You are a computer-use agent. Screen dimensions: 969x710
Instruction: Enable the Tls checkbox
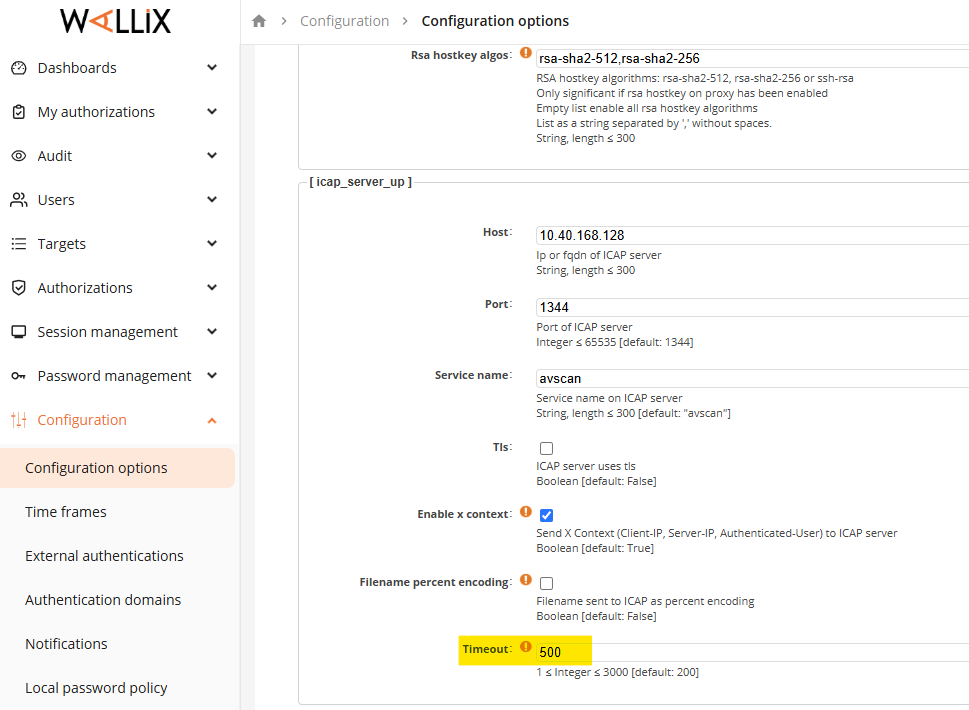click(546, 448)
